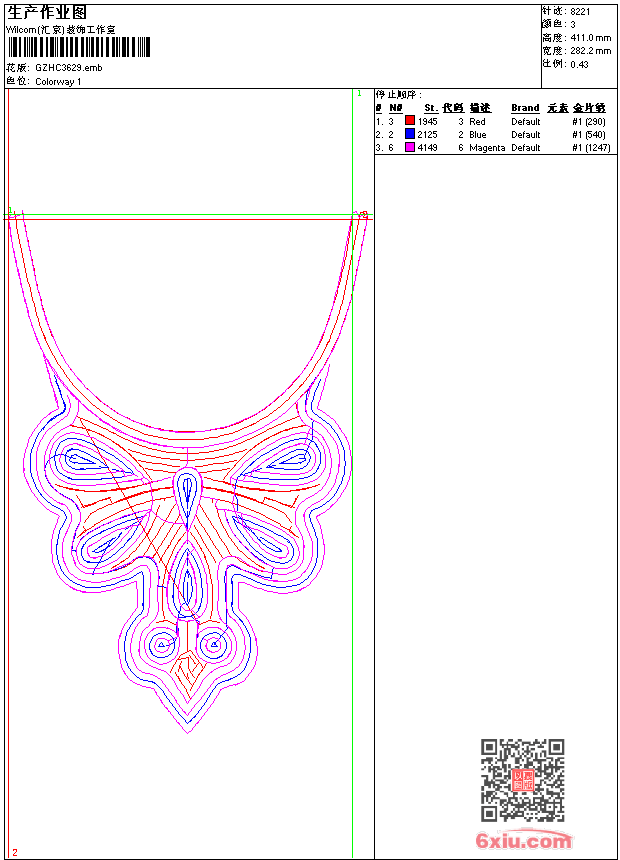This screenshot has width=620, height=860.
Task: Click the blue thread color swatch
Action: pyautogui.click(x=409, y=134)
